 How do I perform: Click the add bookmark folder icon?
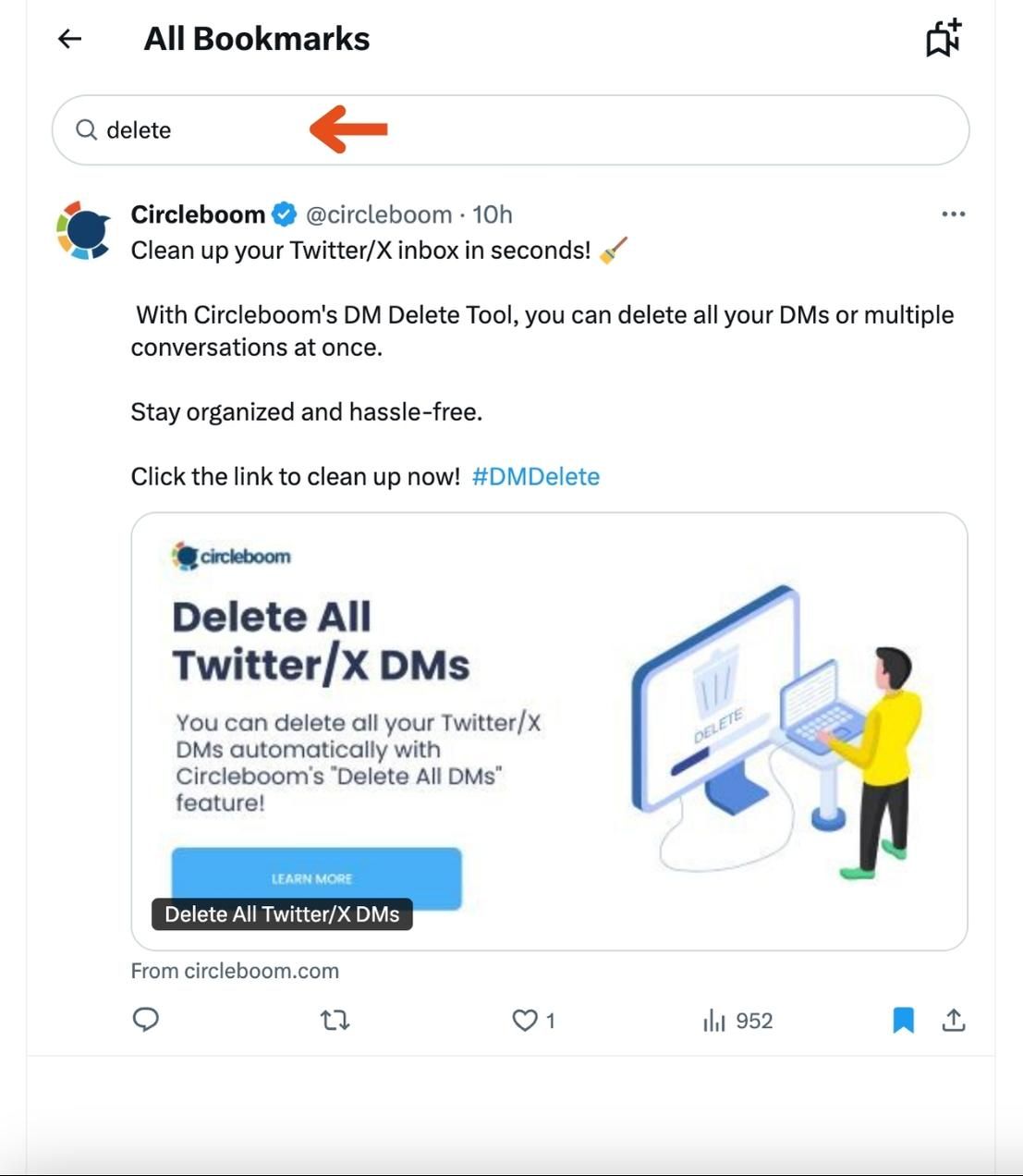[x=941, y=38]
